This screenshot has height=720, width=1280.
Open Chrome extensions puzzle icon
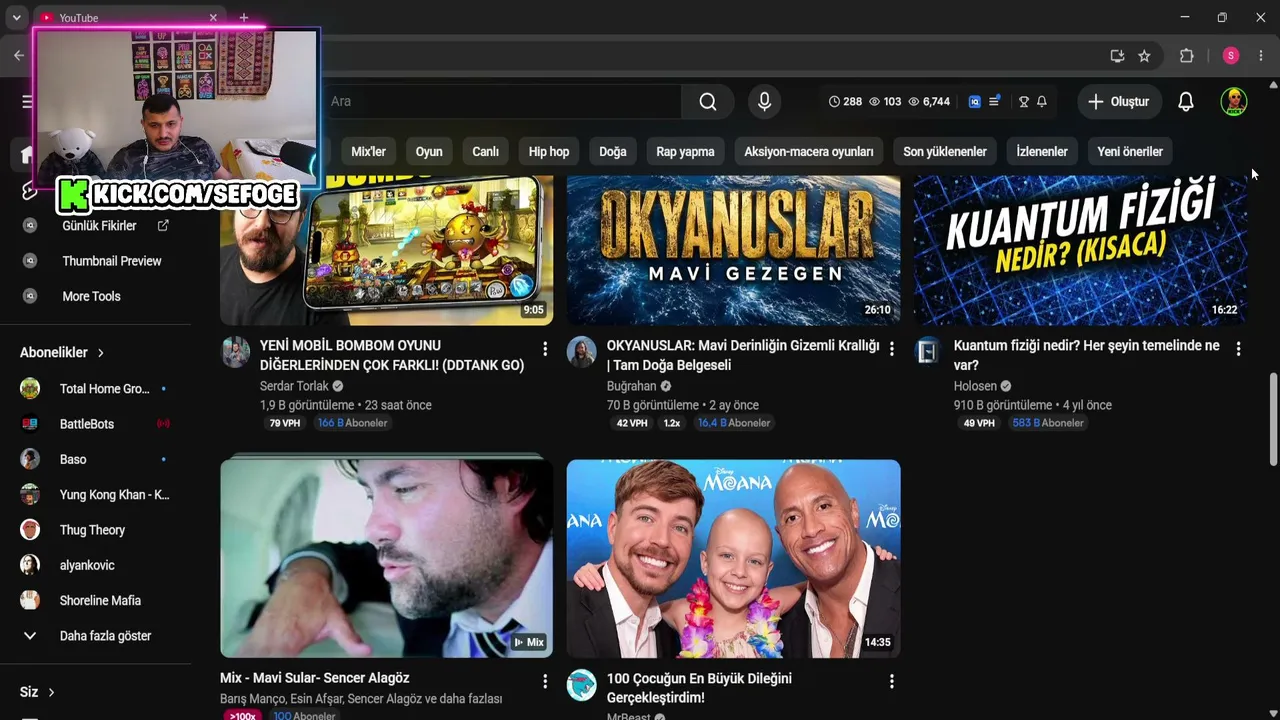pyautogui.click(x=1187, y=56)
